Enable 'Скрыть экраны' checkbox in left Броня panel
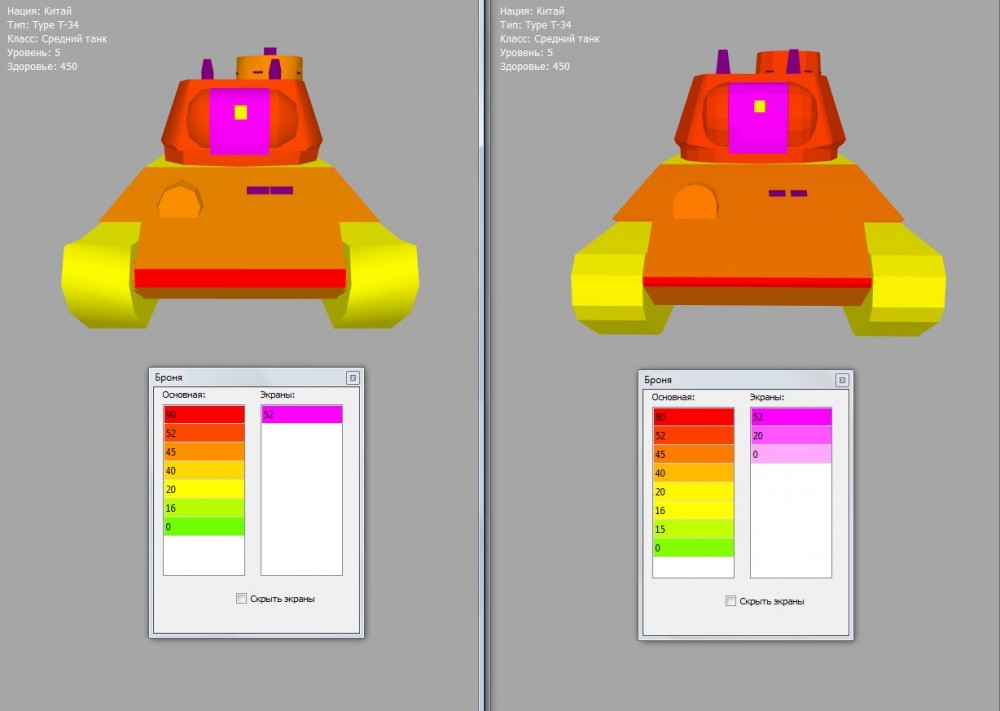This screenshot has width=1000, height=711. pos(241,599)
